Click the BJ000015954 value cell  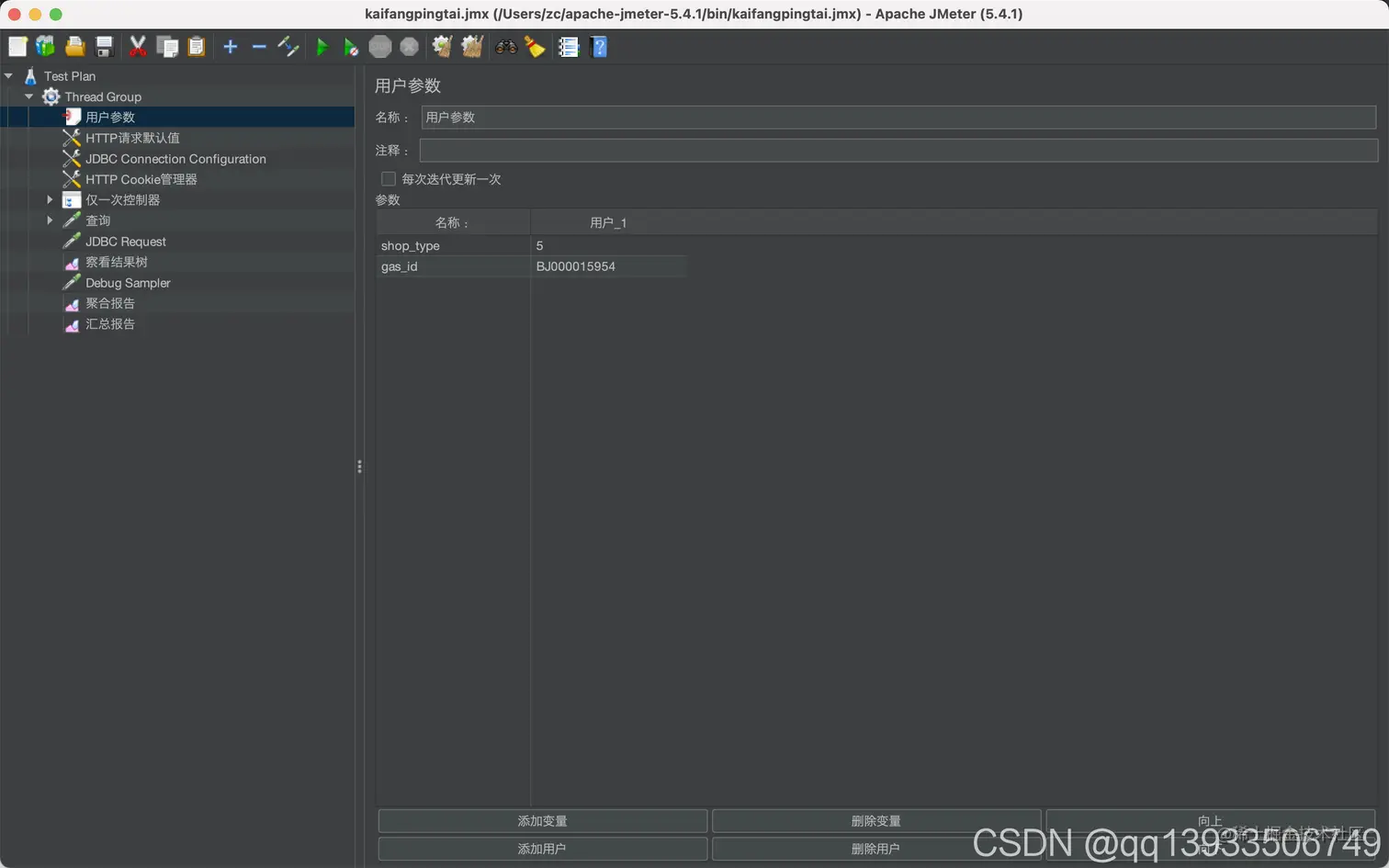tap(608, 266)
